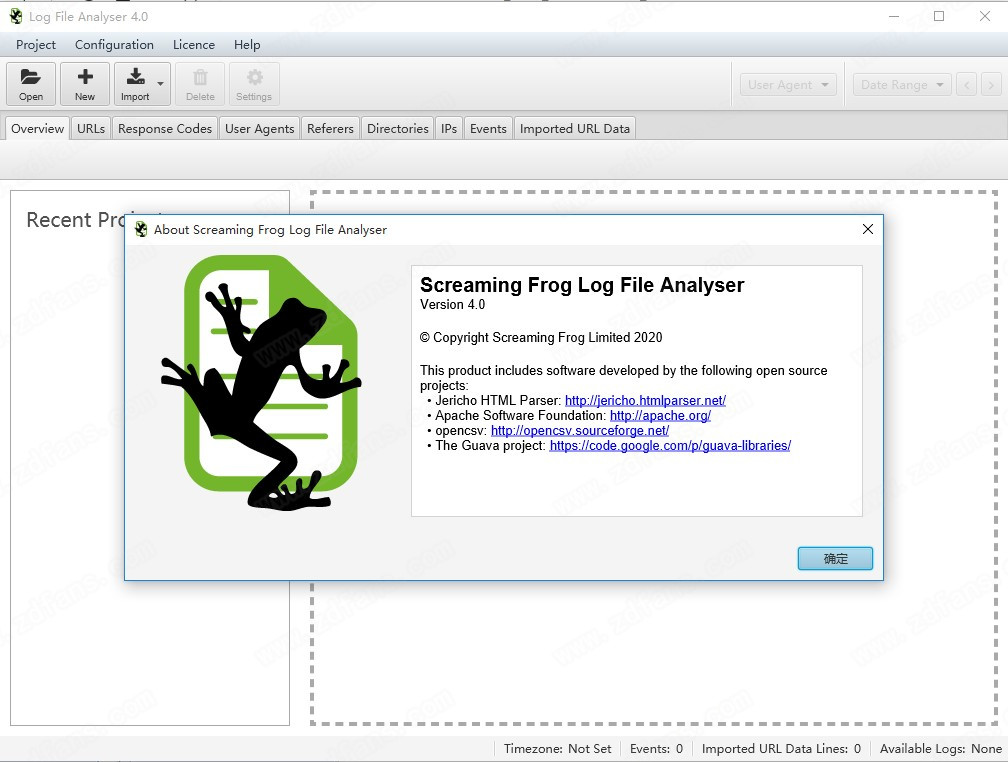Viewport: 1008px width, 762px height.
Task: Expand the Import button dropdown arrow
Action: pos(161,84)
